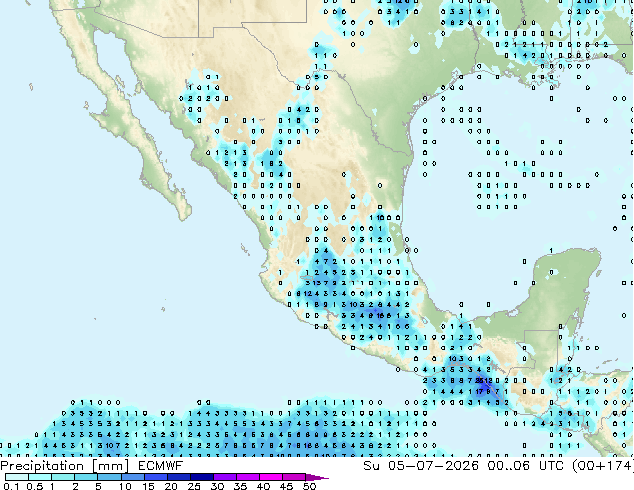Click the "15" legend value

[x=148, y=486]
